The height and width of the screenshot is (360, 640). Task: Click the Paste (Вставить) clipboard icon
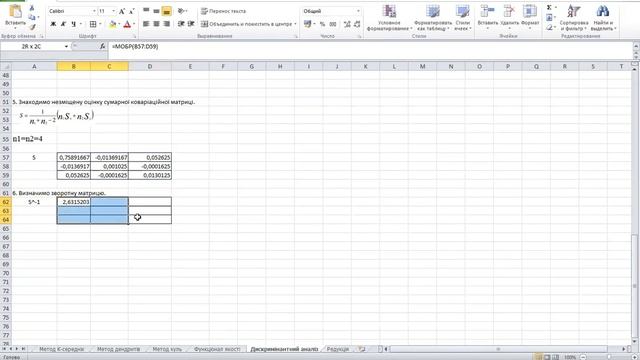[15, 12]
